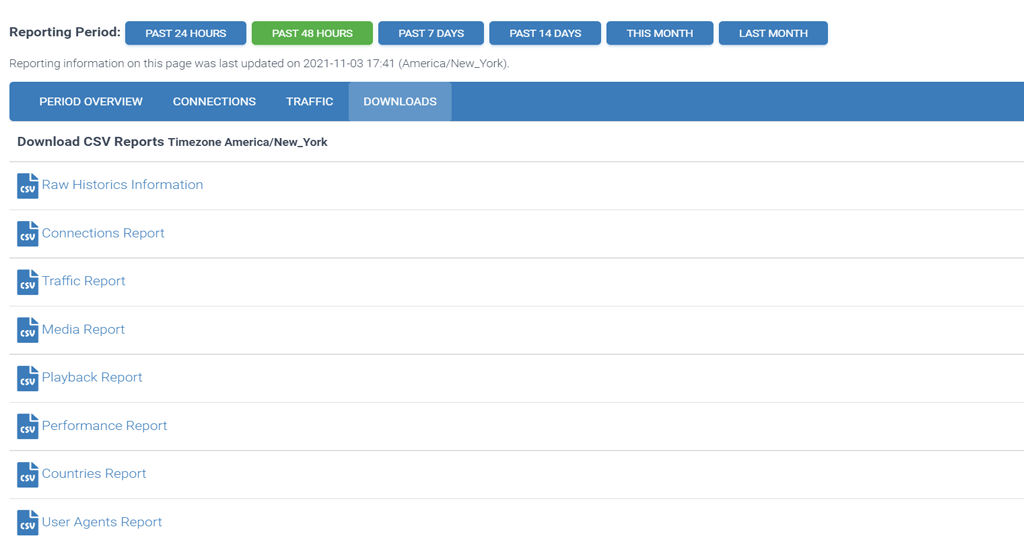Click CSV icon beside Performance Report
The height and width of the screenshot is (550, 1024).
pyautogui.click(x=27, y=427)
